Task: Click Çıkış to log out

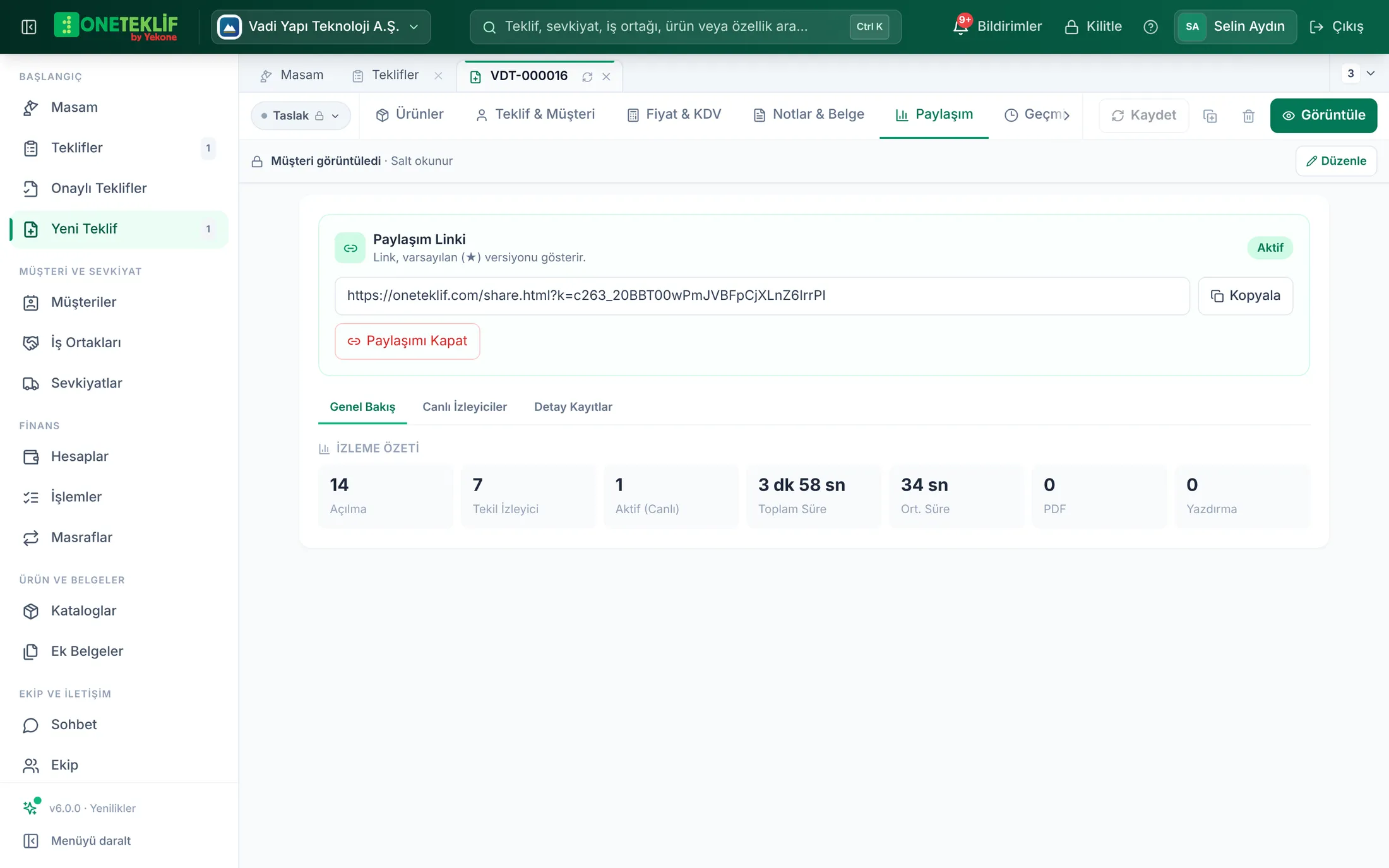Action: point(1337,27)
